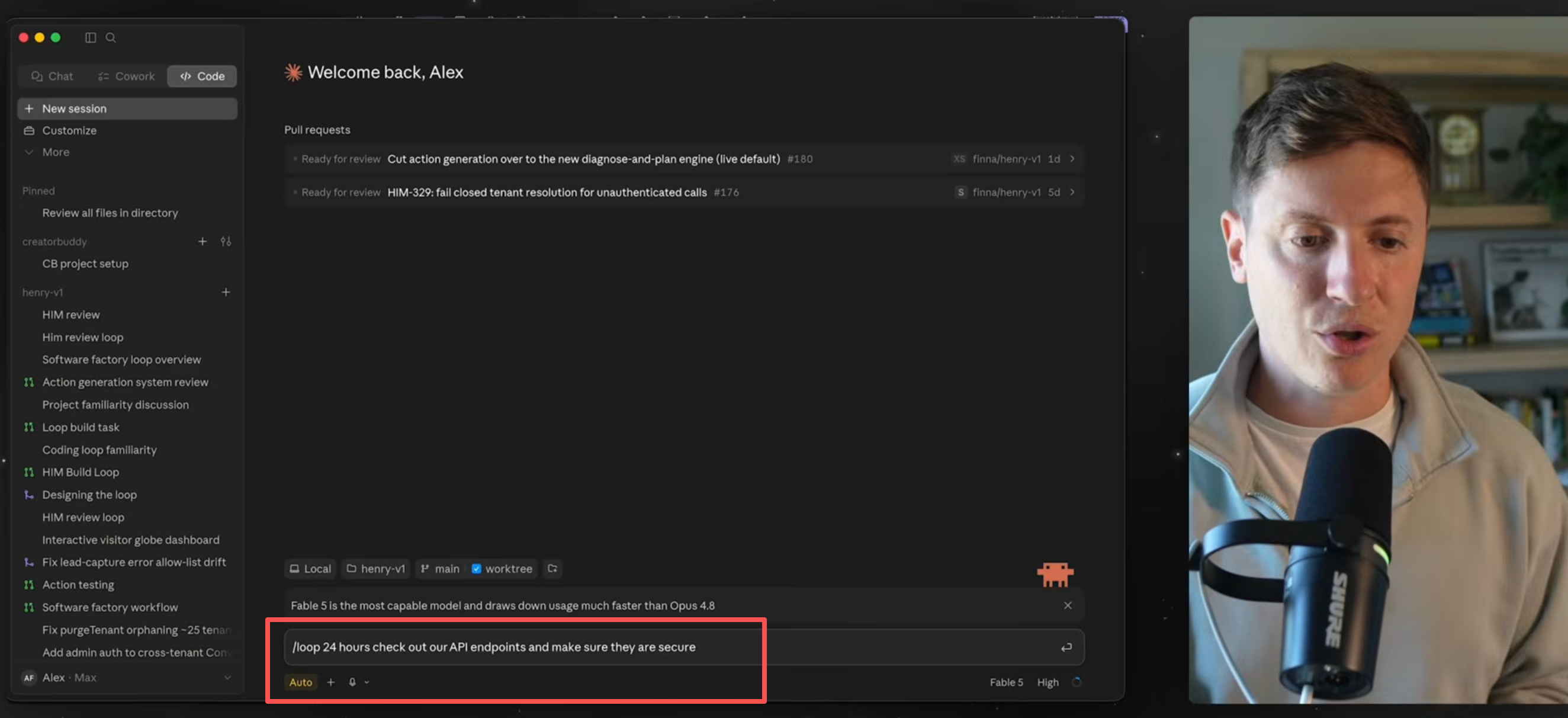
Task: Toggle the worktree checkbox
Action: [477, 569]
